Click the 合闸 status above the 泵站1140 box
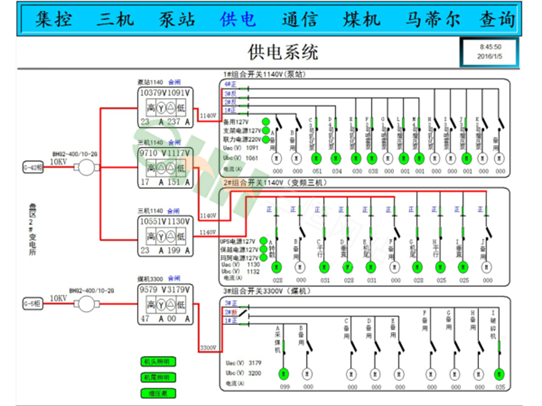The width and height of the screenshot is (542, 406). pyautogui.click(x=174, y=82)
